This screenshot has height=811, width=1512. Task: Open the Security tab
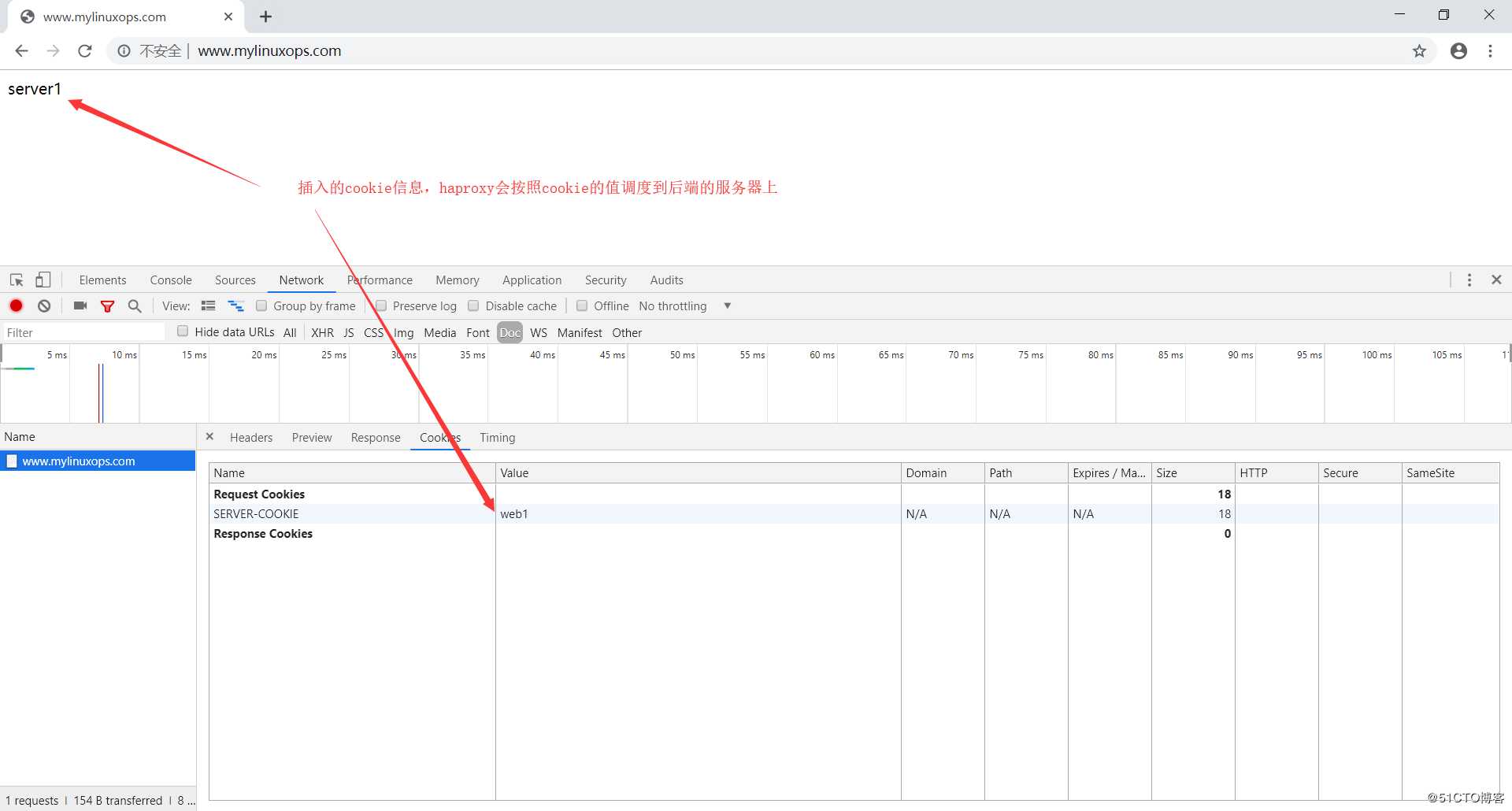[606, 280]
